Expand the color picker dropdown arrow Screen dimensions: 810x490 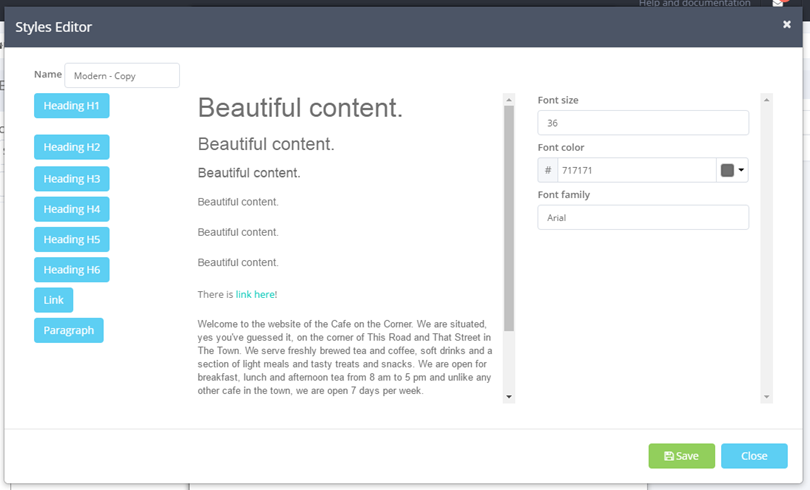741,170
